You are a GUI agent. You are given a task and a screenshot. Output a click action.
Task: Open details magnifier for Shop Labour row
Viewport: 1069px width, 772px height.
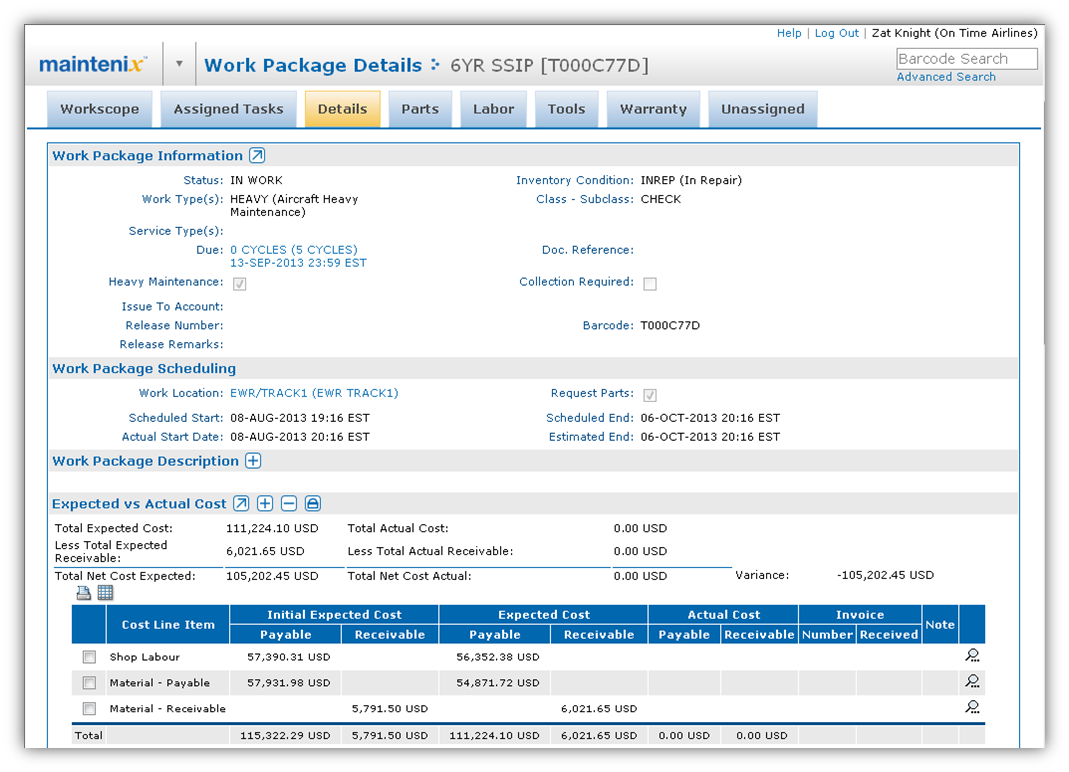point(972,656)
